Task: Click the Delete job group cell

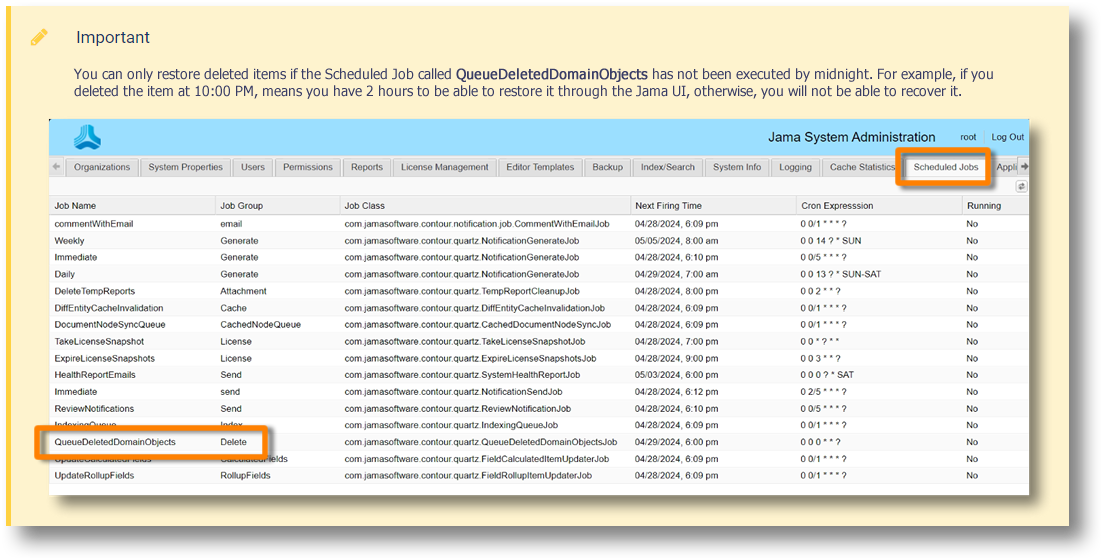Action: (x=234, y=442)
